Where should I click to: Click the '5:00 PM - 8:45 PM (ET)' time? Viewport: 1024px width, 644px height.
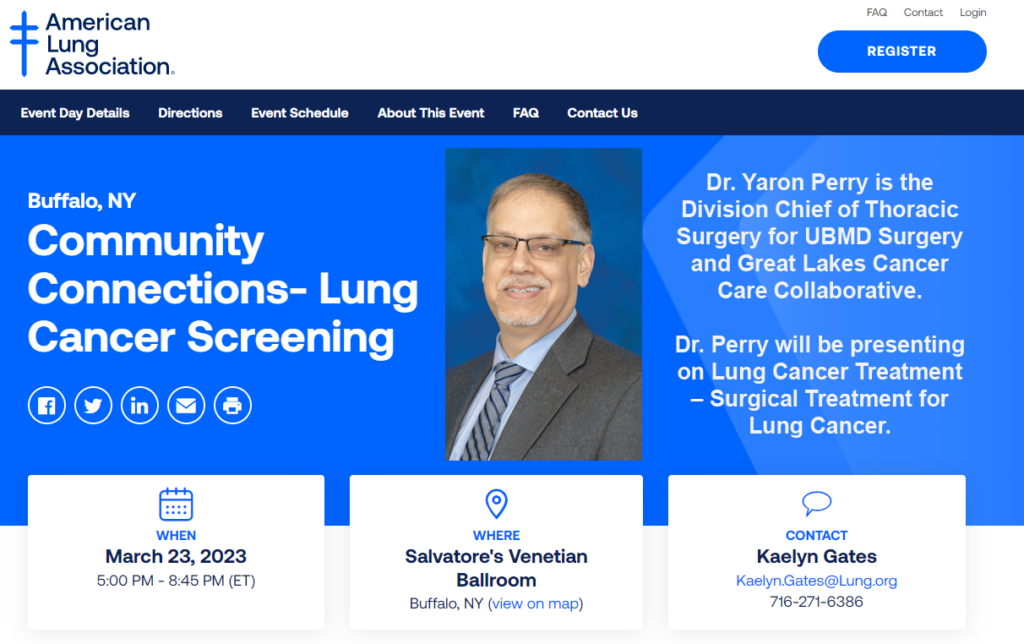pyautogui.click(x=176, y=581)
